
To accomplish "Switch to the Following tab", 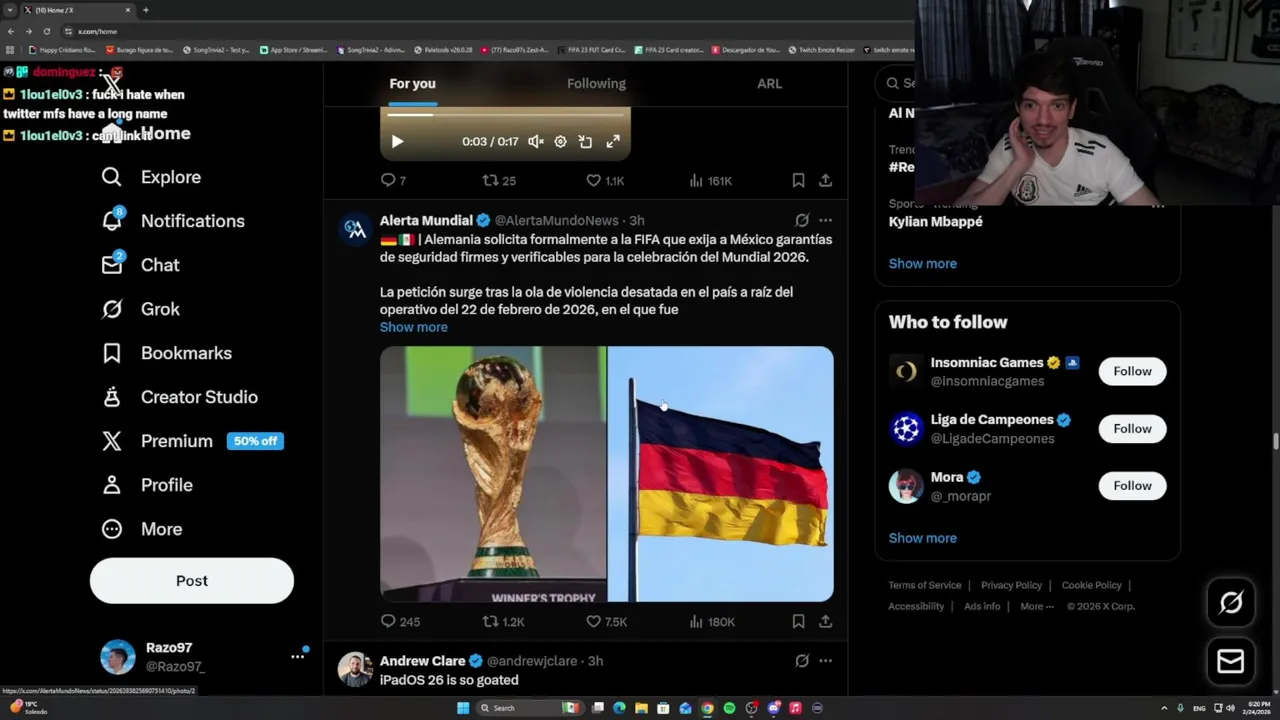I will (596, 84).
